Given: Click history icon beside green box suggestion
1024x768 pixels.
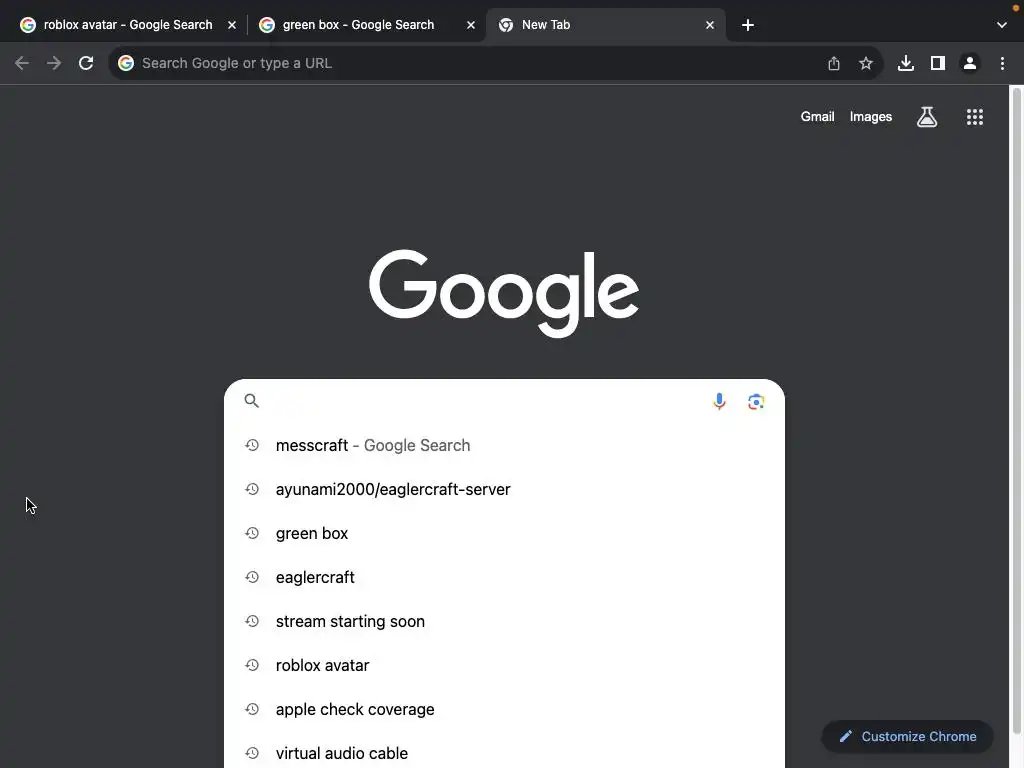Looking at the screenshot, I should coord(252,534).
